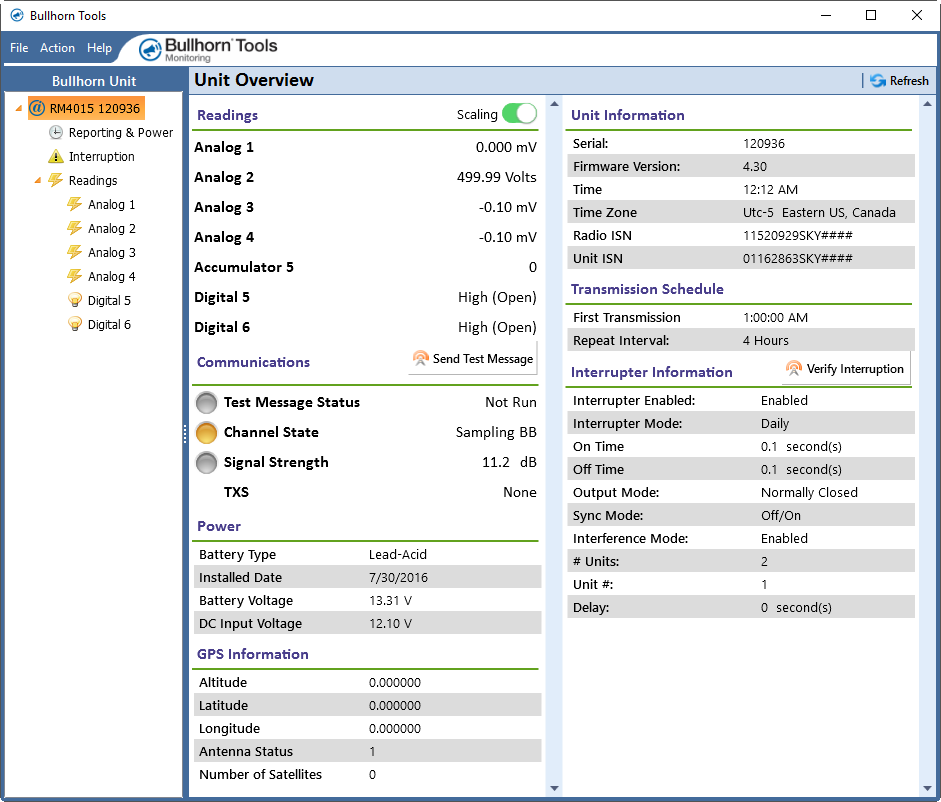
Task: Click the Unit ISN value 01162863SKY####
Action: pyautogui.click(x=798, y=258)
